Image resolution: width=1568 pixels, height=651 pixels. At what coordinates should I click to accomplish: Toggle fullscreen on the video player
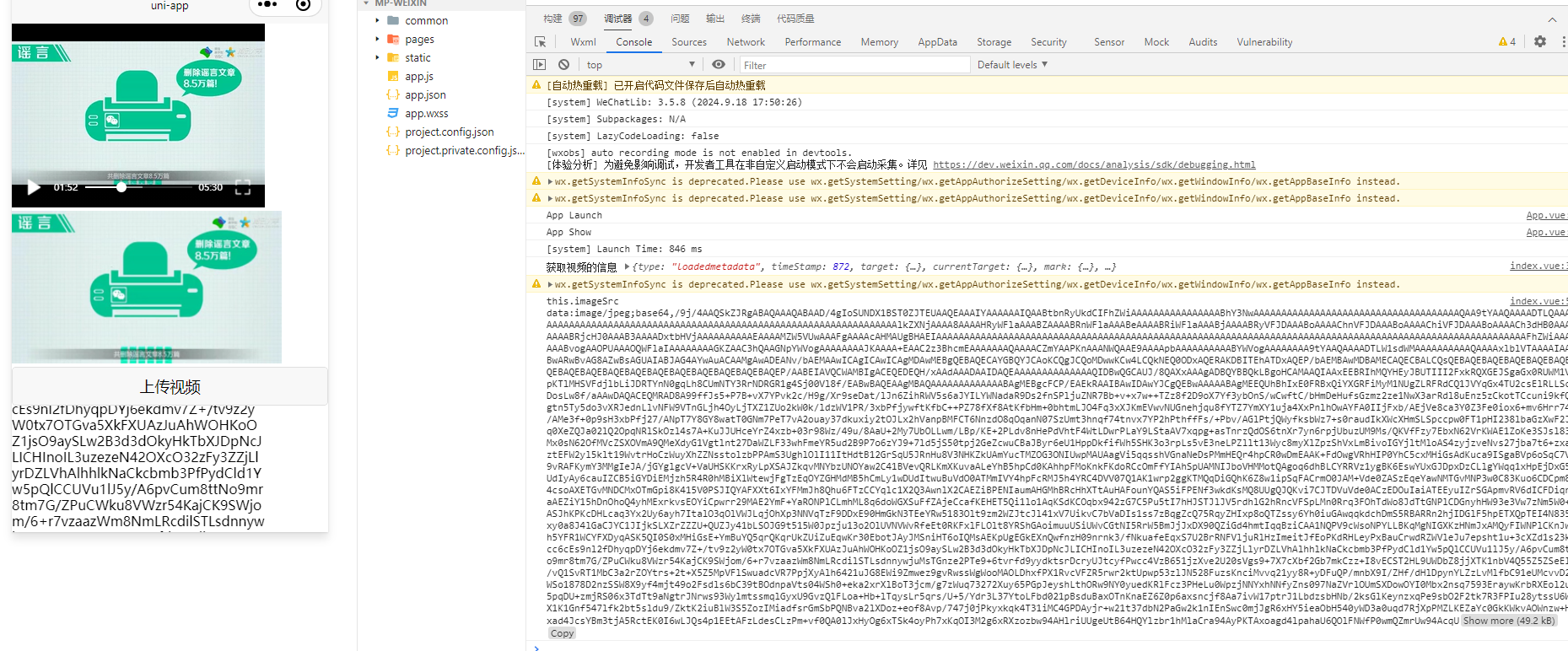(243, 187)
